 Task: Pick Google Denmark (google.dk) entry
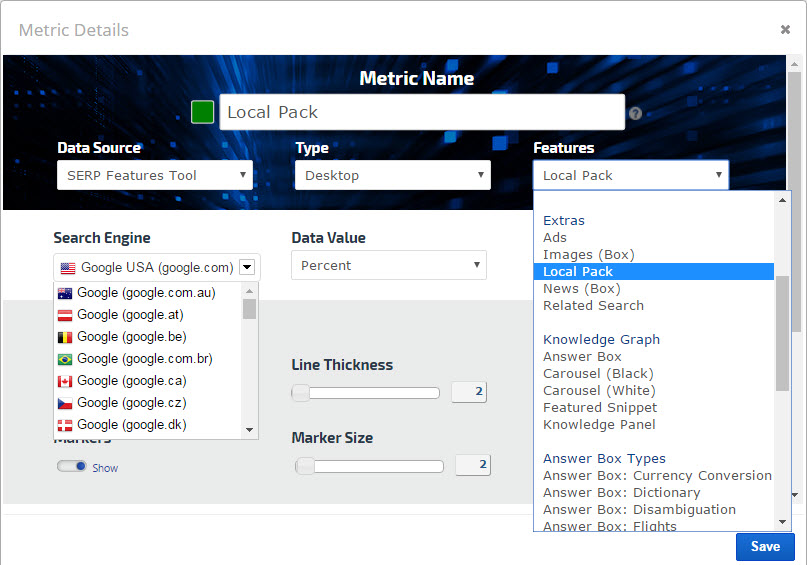coord(131,425)
